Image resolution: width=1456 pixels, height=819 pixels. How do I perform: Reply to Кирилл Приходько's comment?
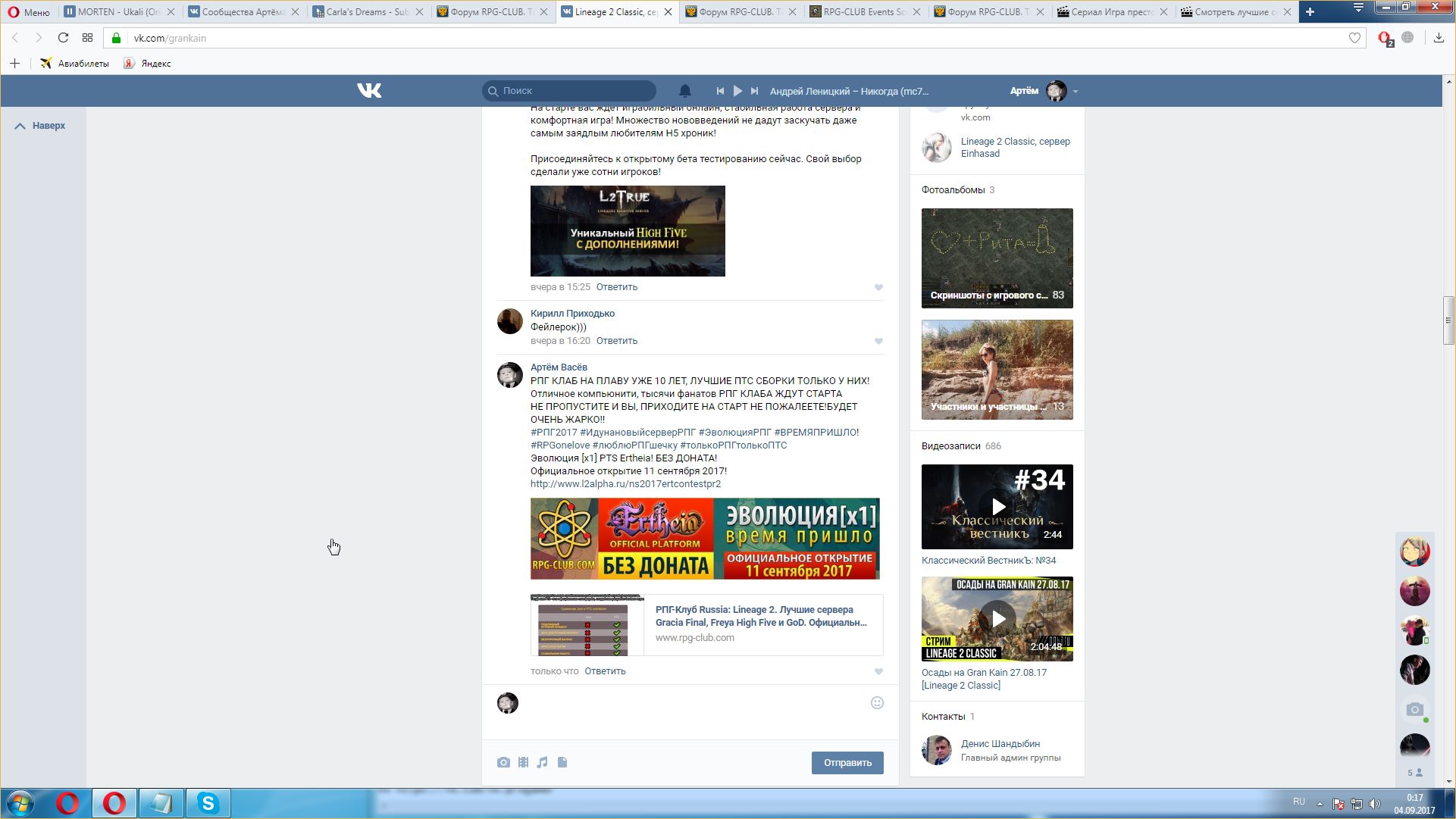[617, 341]
